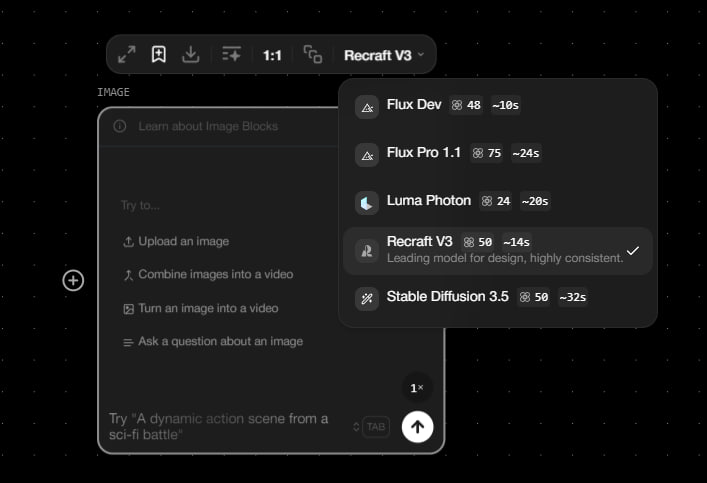Open the Recraft V3 model dropdown

coord(384,55)
